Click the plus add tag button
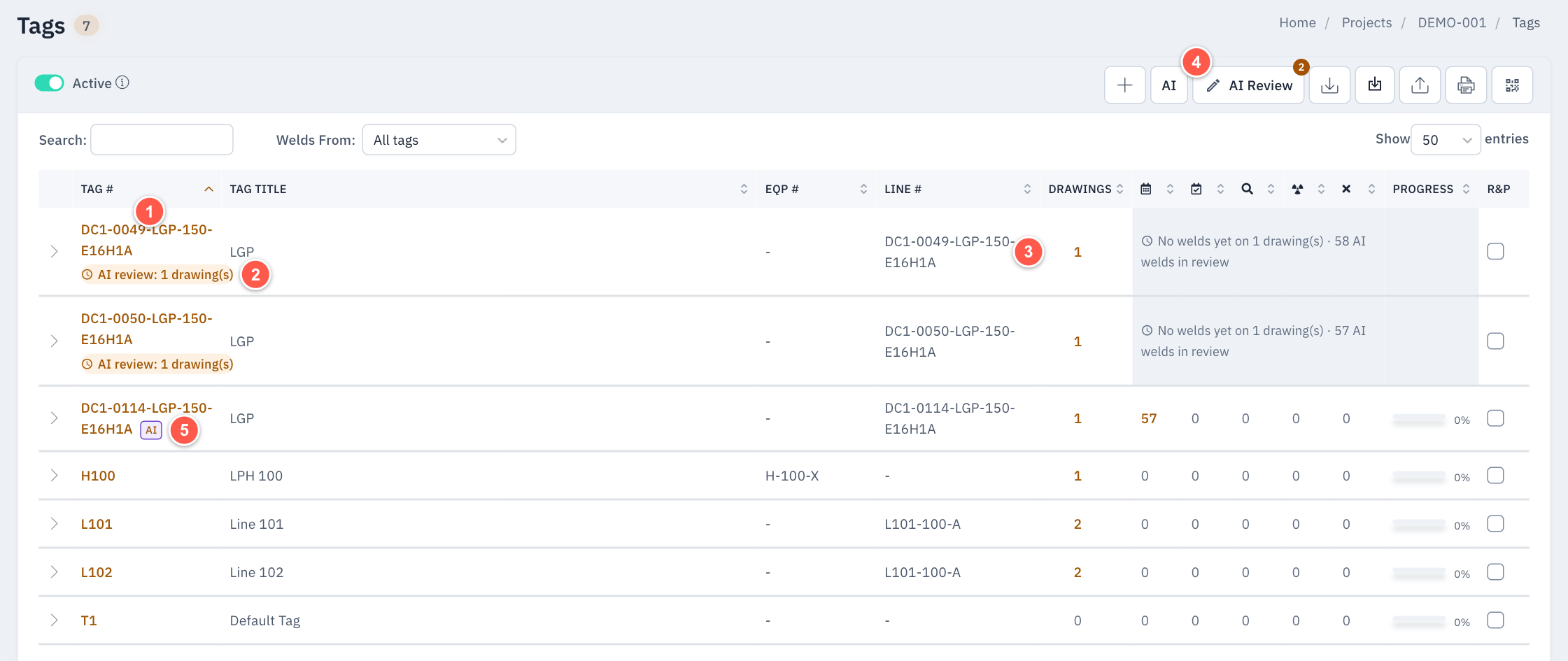1568x661 pixels. click(1124, 85)
